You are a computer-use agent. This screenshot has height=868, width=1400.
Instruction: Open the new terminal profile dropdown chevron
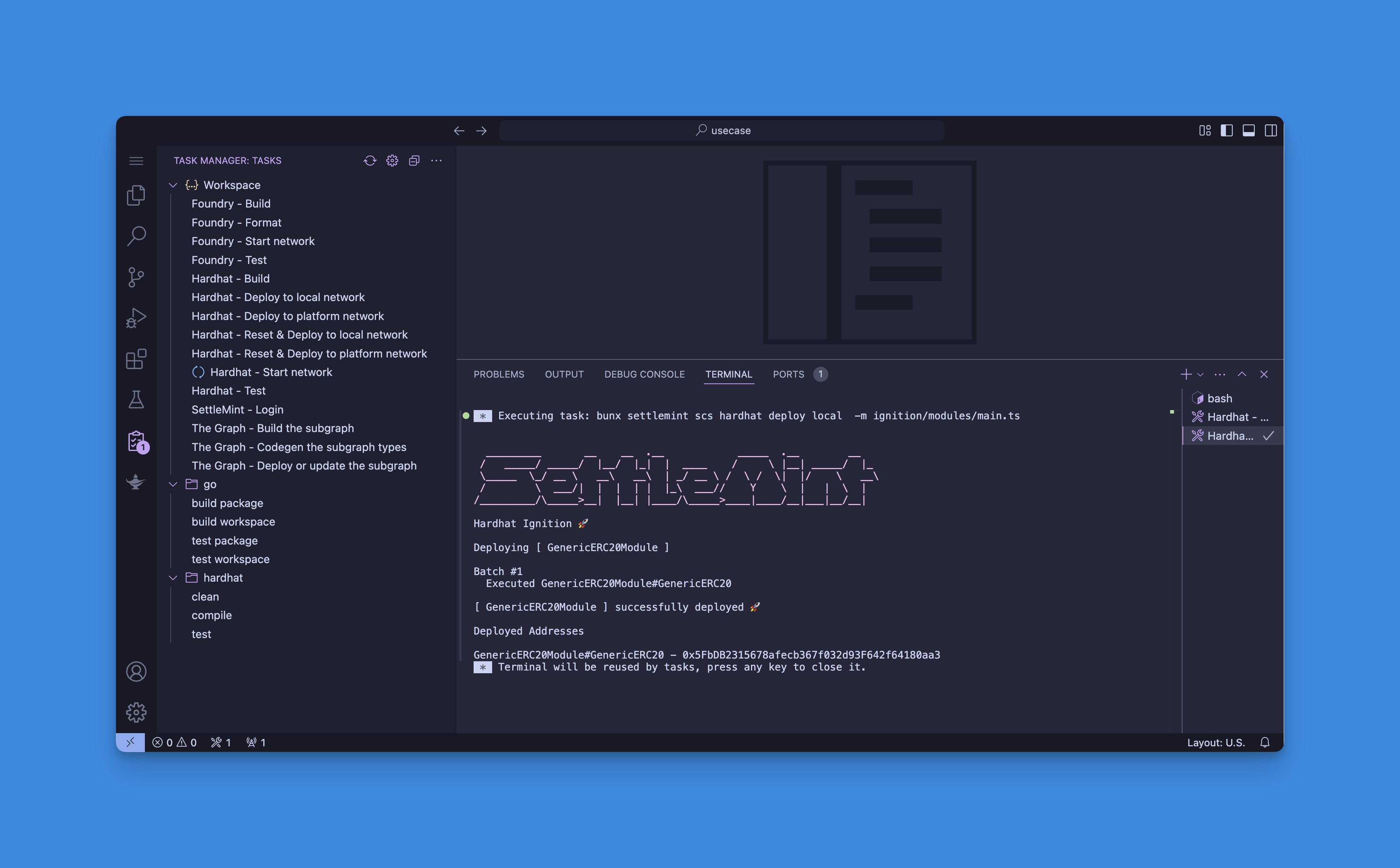click(x=1200, y=375)
